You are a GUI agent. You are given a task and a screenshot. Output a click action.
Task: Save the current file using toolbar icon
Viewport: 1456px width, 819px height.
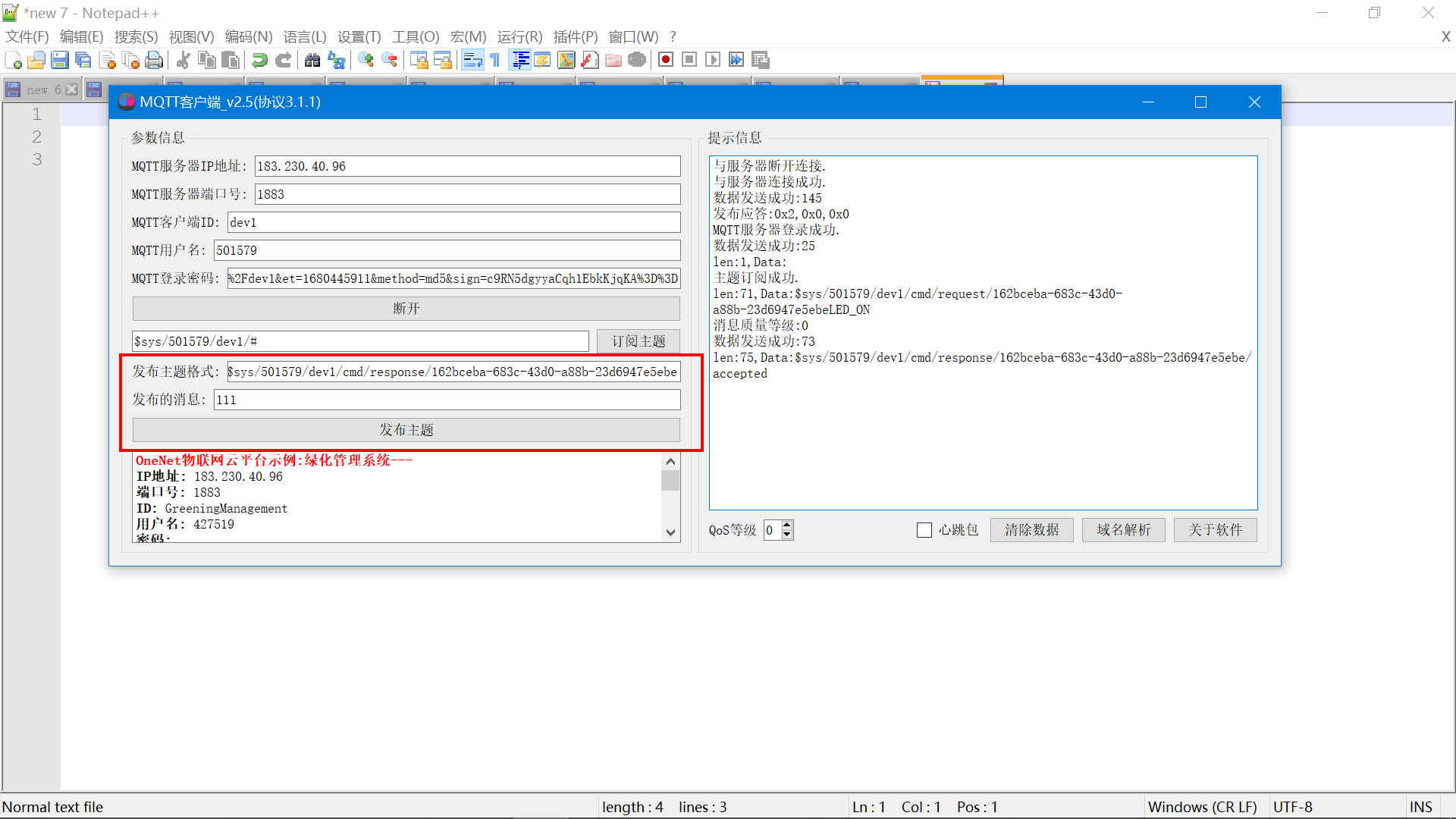[60, 60]
